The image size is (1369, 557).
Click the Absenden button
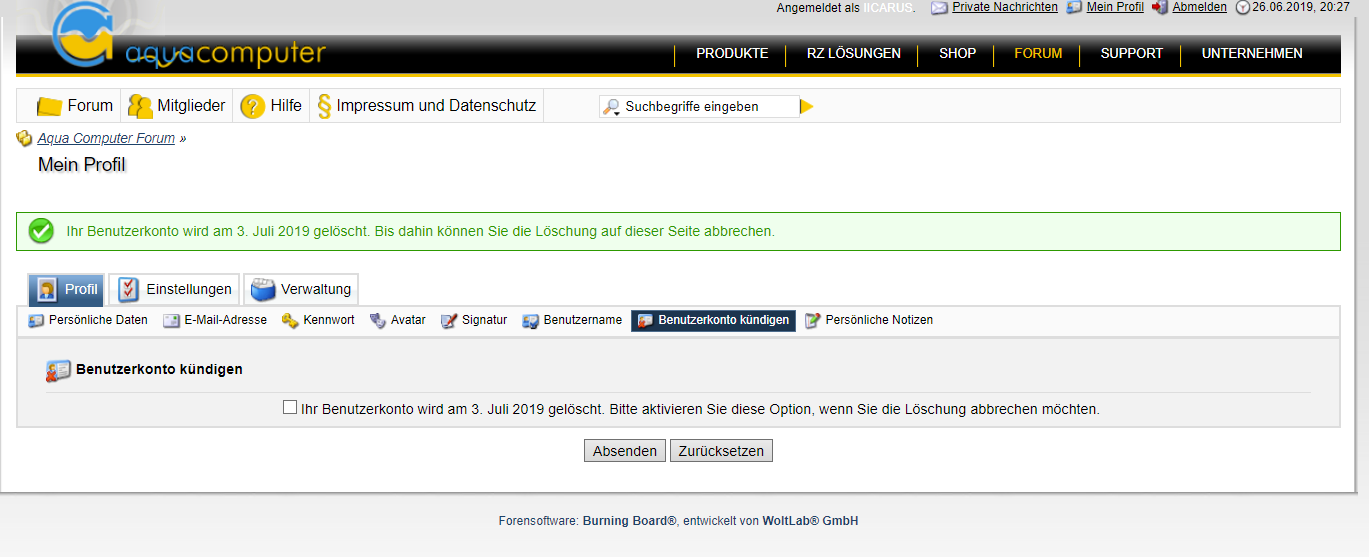coord(625,451)
